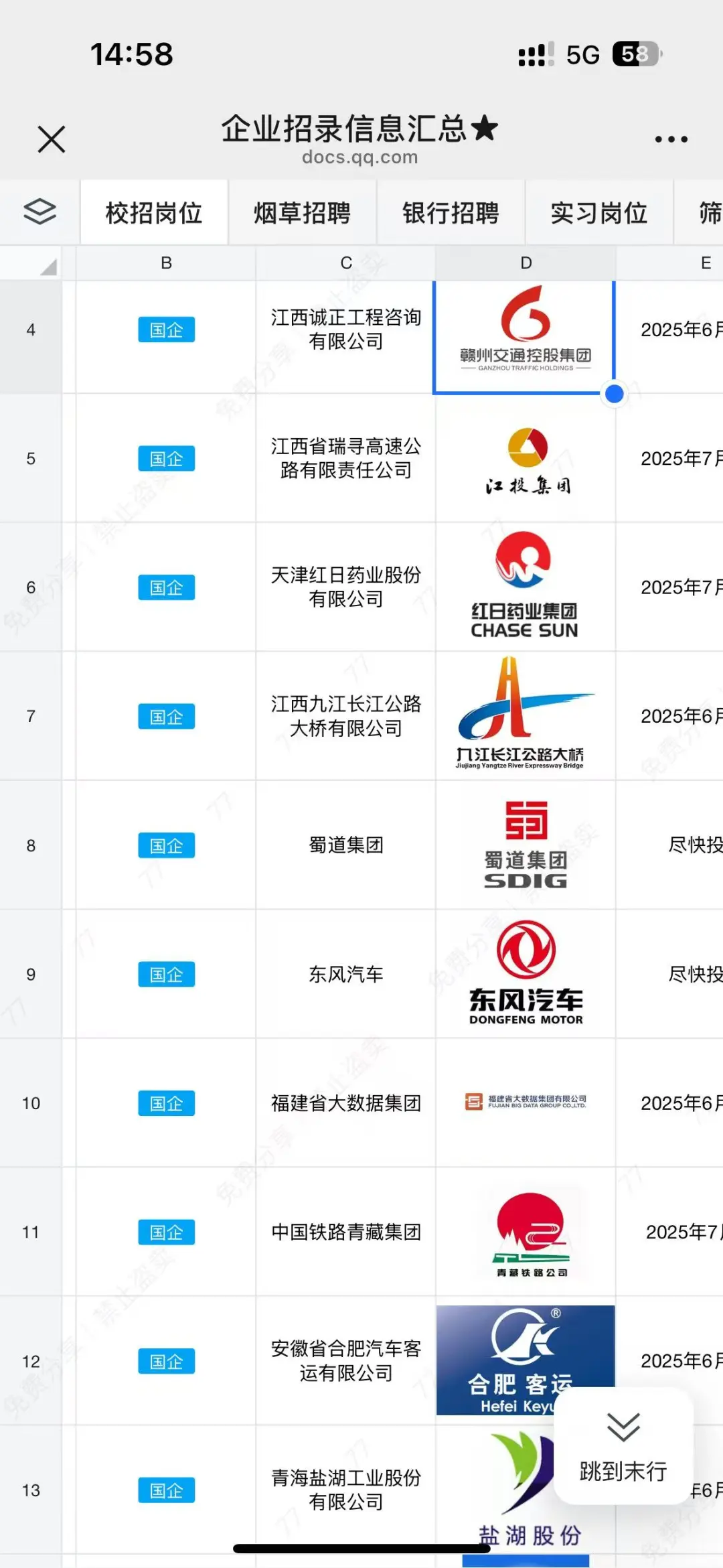
Task: Click the 江投集团 logo image
Action: [528, 461]
